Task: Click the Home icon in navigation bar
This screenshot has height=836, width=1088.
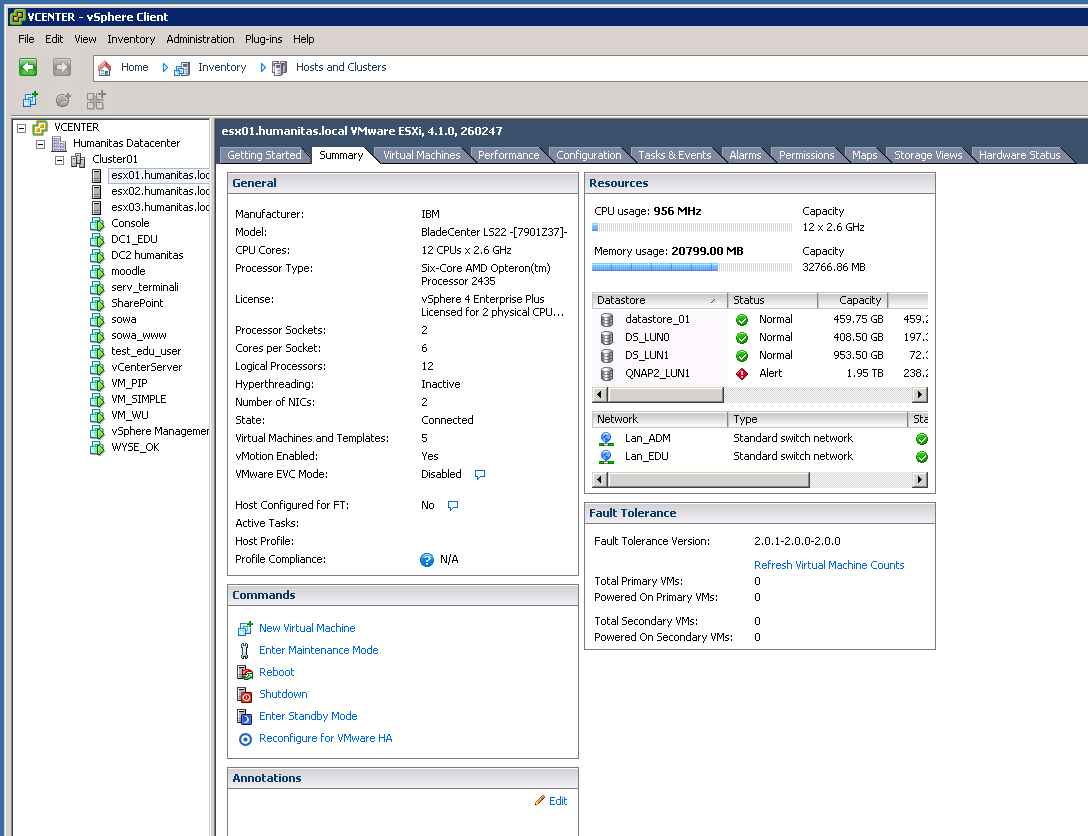Action: click(x=105, y=67)
